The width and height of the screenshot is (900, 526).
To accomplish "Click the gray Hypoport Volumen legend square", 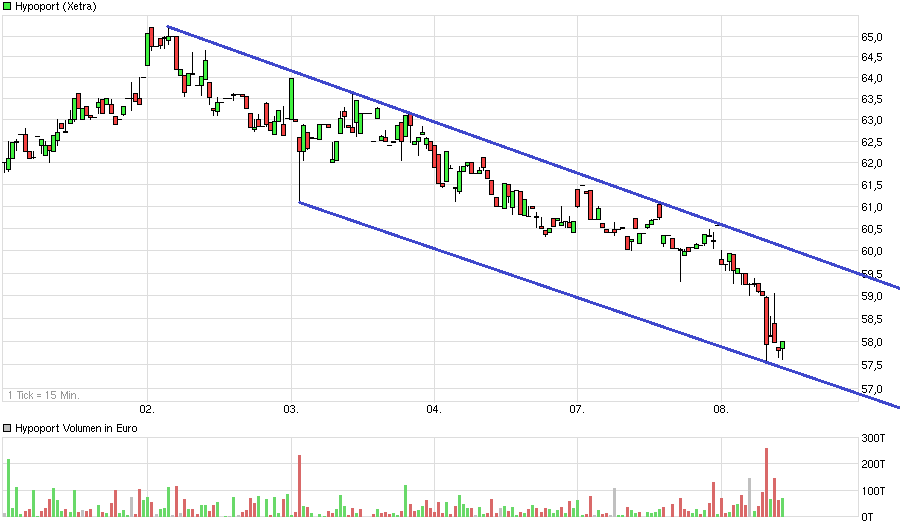I will pyautogui.click(x=7, y=428).
